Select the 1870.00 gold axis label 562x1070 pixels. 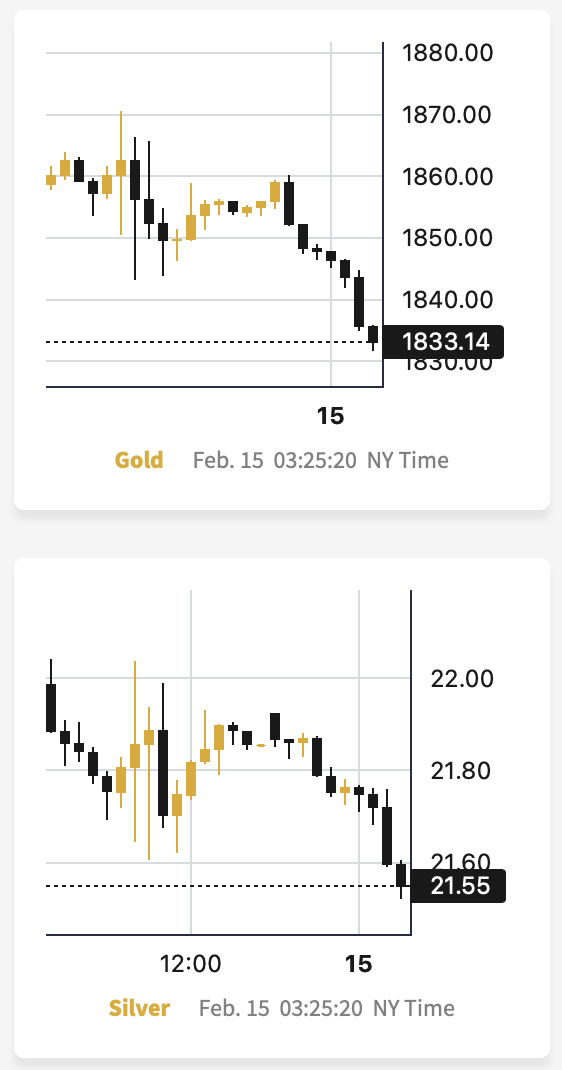click(447, 115)
